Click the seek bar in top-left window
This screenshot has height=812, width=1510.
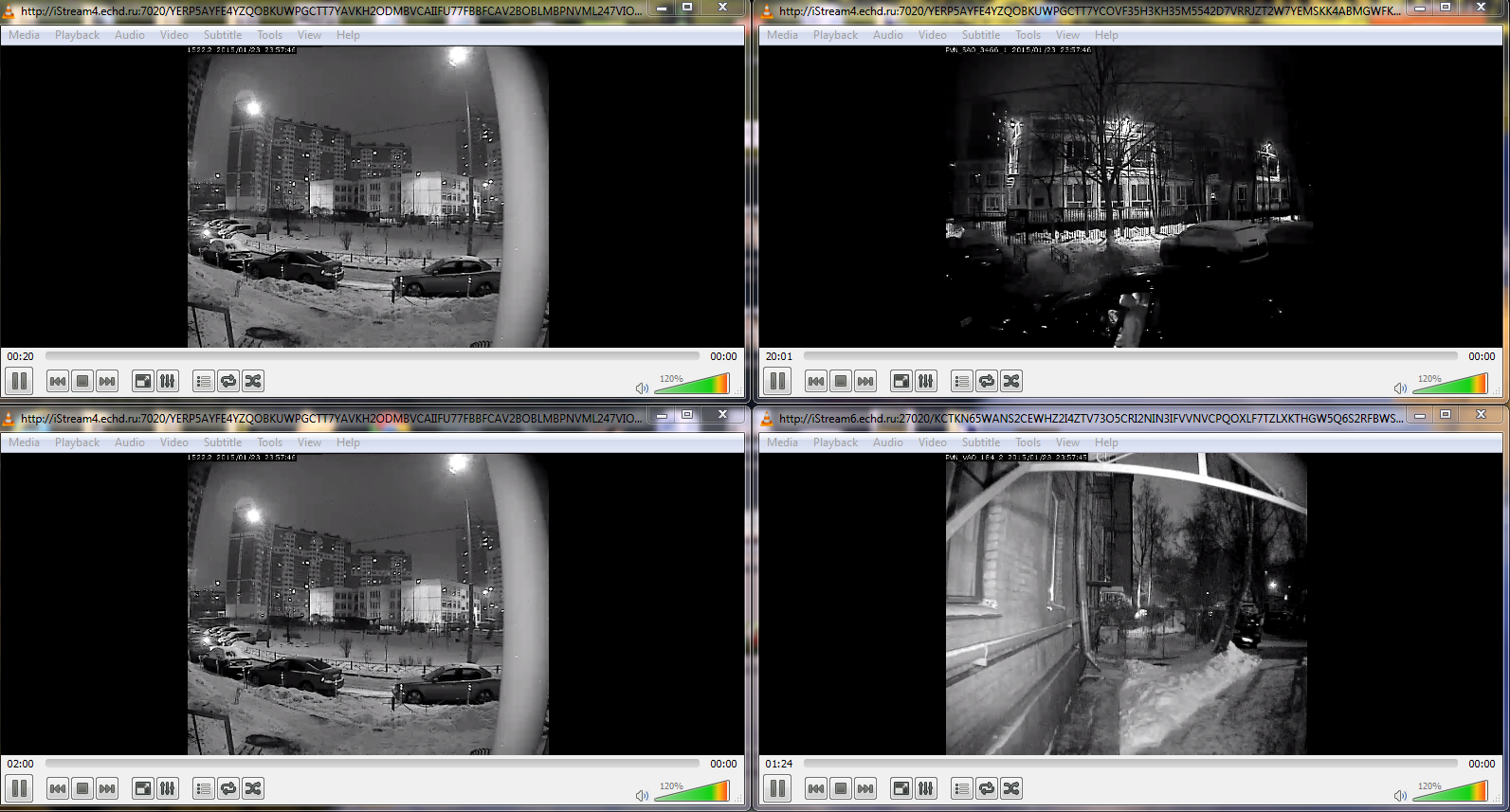point(373,356)
